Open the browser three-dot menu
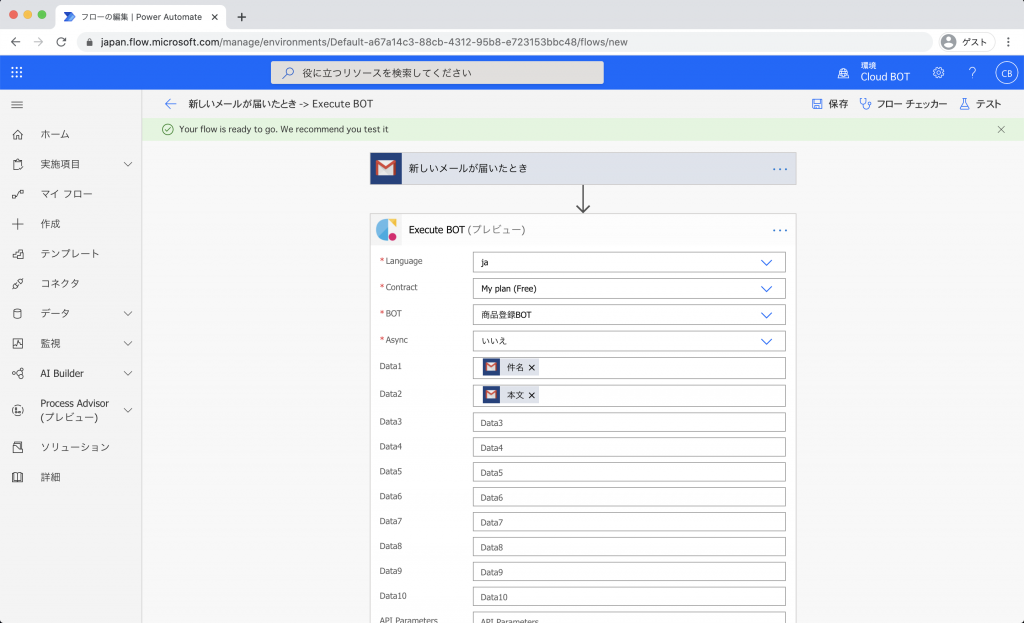The height and width of the screenshot is (623, 1024). tap(1008, 42)
